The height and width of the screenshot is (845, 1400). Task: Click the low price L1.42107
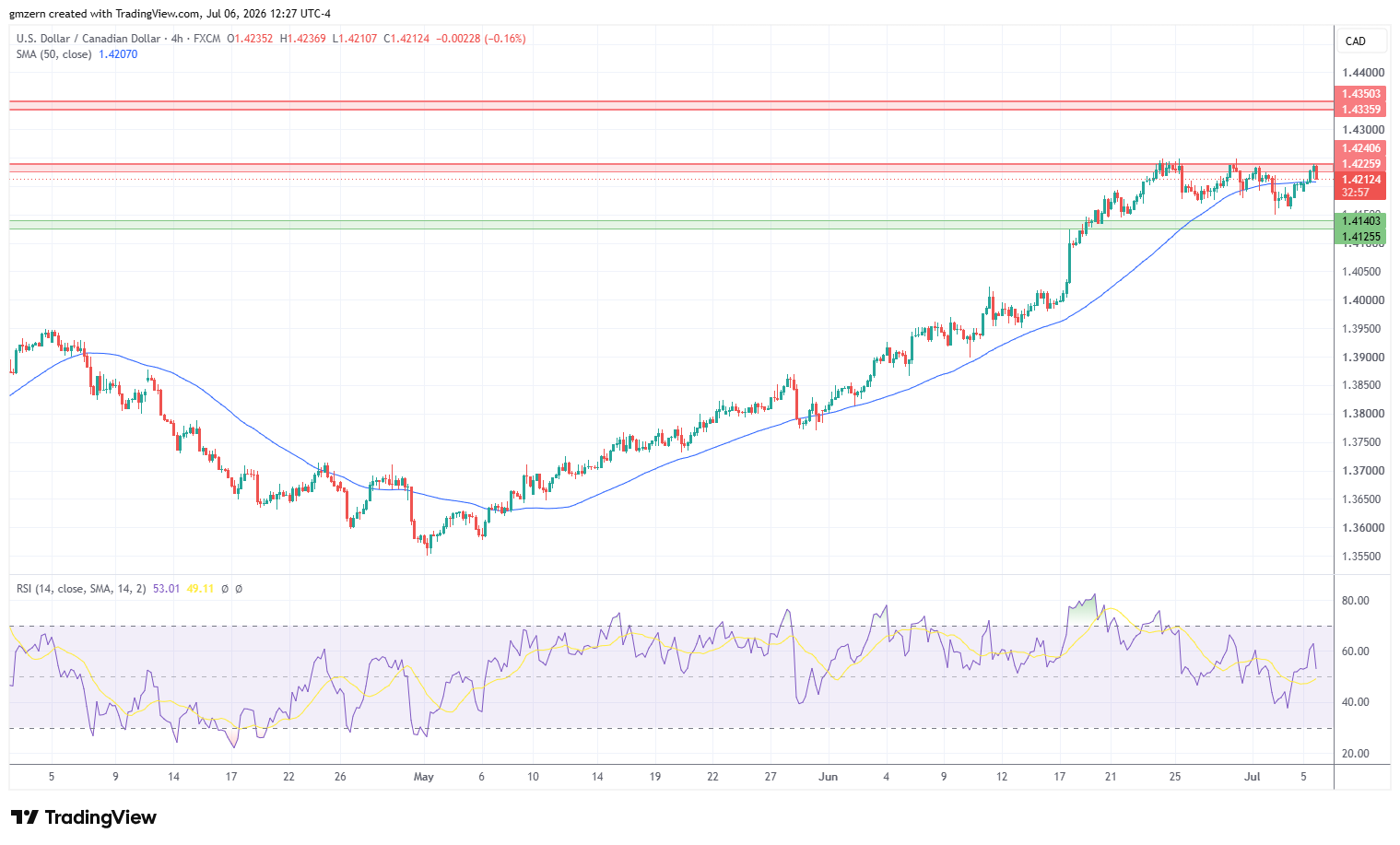click(355, 39)
